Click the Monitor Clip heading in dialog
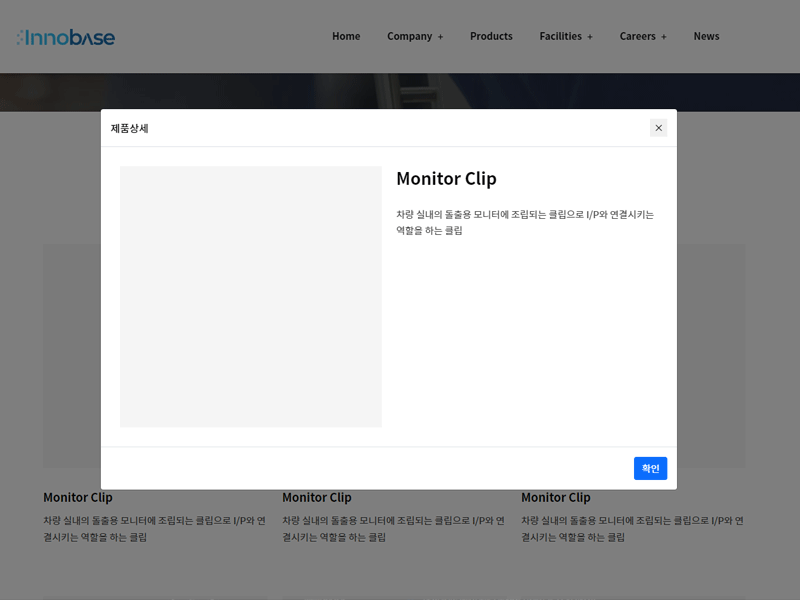This screenshot has width=800, height=600. (446, 179)
